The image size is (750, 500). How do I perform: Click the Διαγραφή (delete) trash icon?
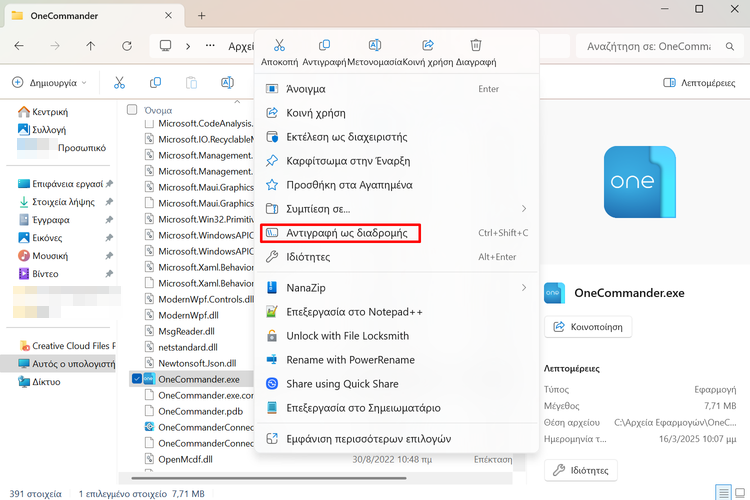476,45
